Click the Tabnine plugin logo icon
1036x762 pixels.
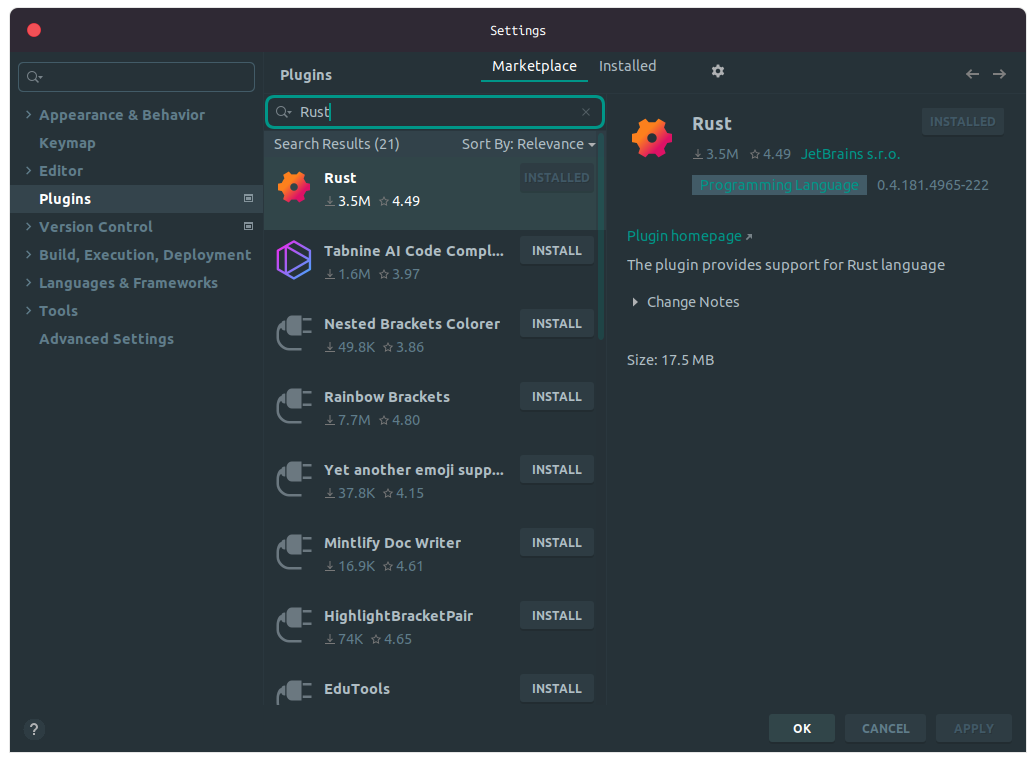coord(293,260)
